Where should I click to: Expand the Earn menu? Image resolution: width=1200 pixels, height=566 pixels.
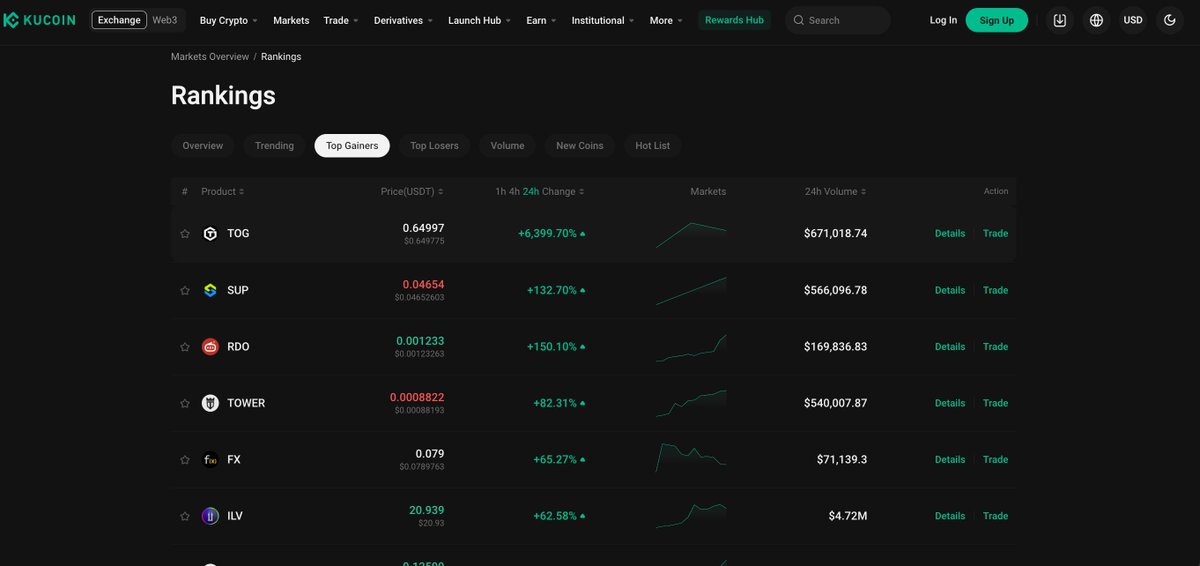tap(542, 20)
